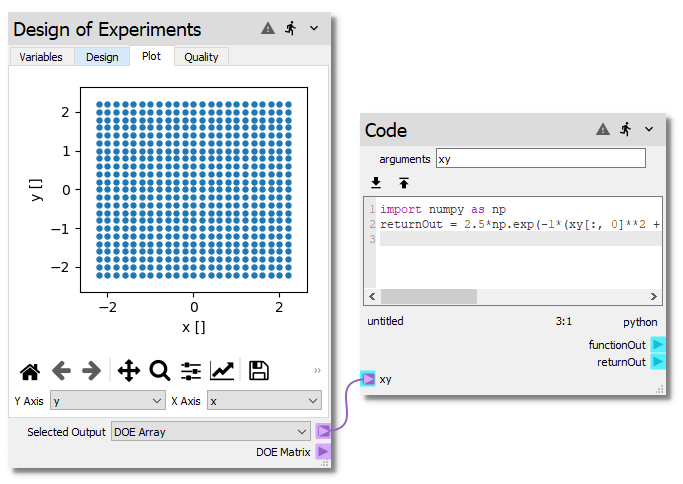Click the import download arrow in Code node
This screenshot has width=683, height=484.
[x=377, y=183]
